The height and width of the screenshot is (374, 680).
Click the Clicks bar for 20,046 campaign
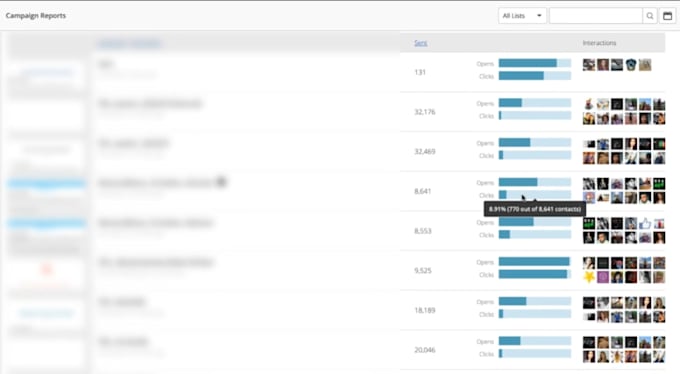pyautogui.click(x=535, y=354)
